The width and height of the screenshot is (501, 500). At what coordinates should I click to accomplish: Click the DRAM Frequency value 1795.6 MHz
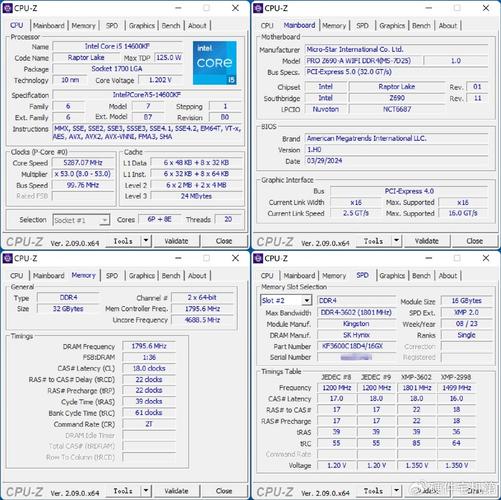(x=149, y=346)
